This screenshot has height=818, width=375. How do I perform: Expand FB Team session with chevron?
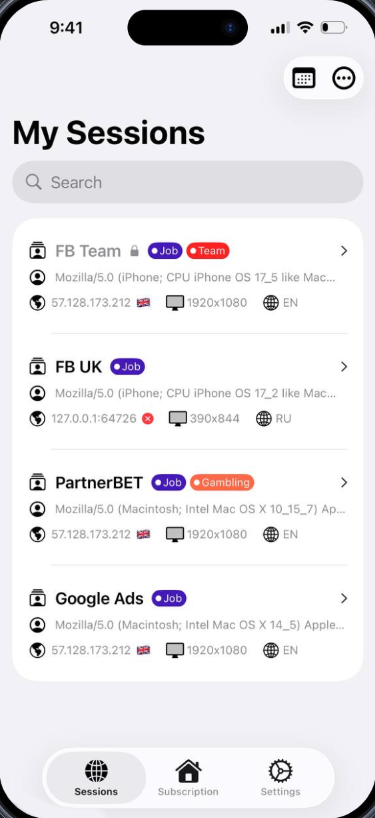(x=344, y=251)
